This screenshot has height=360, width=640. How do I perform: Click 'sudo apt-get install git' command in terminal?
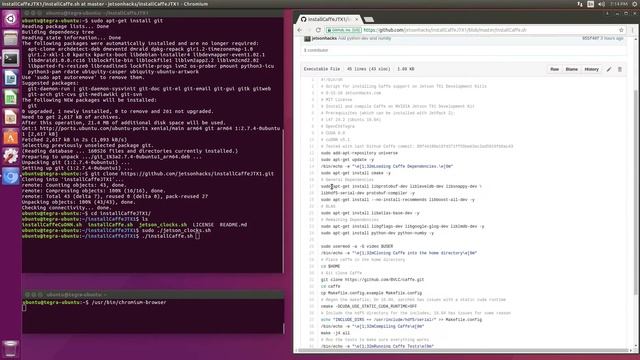tap(127, 21)
